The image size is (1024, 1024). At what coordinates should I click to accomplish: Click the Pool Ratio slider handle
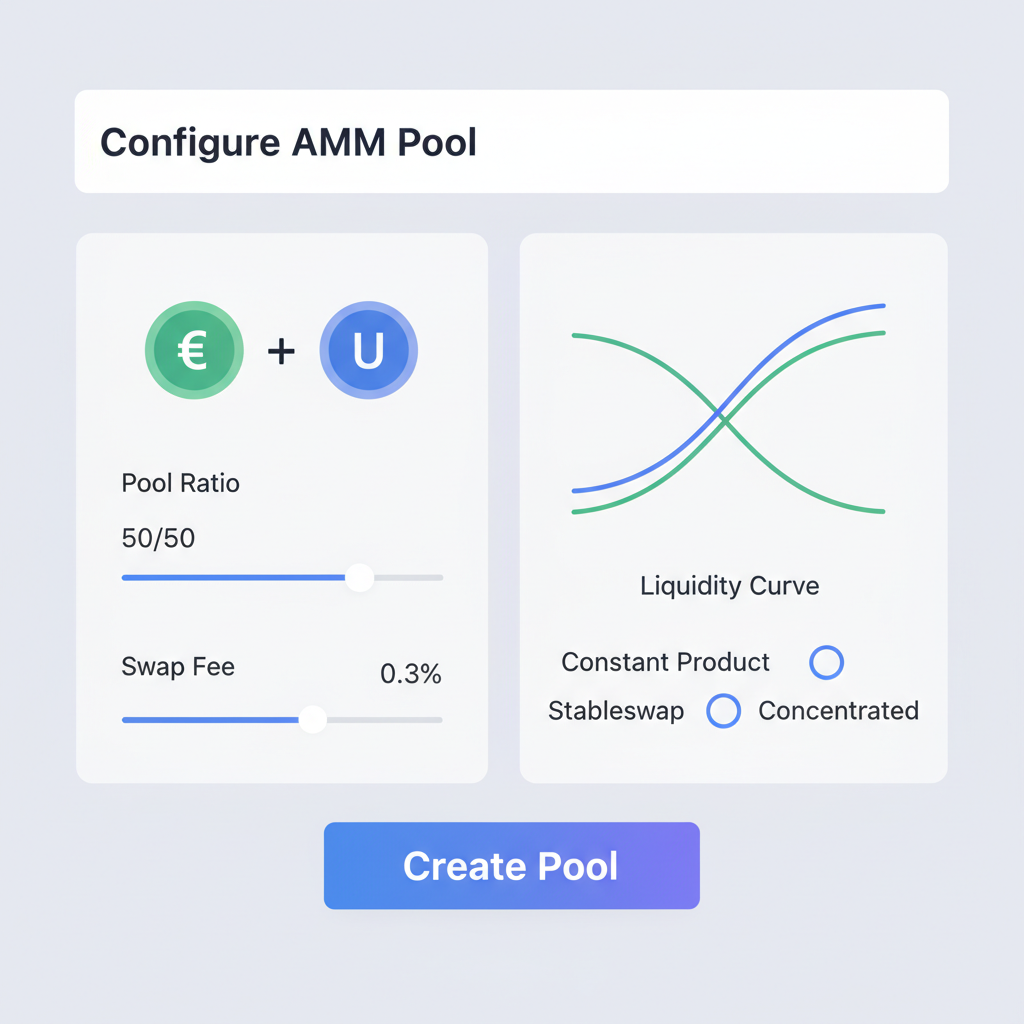(358, 577)
